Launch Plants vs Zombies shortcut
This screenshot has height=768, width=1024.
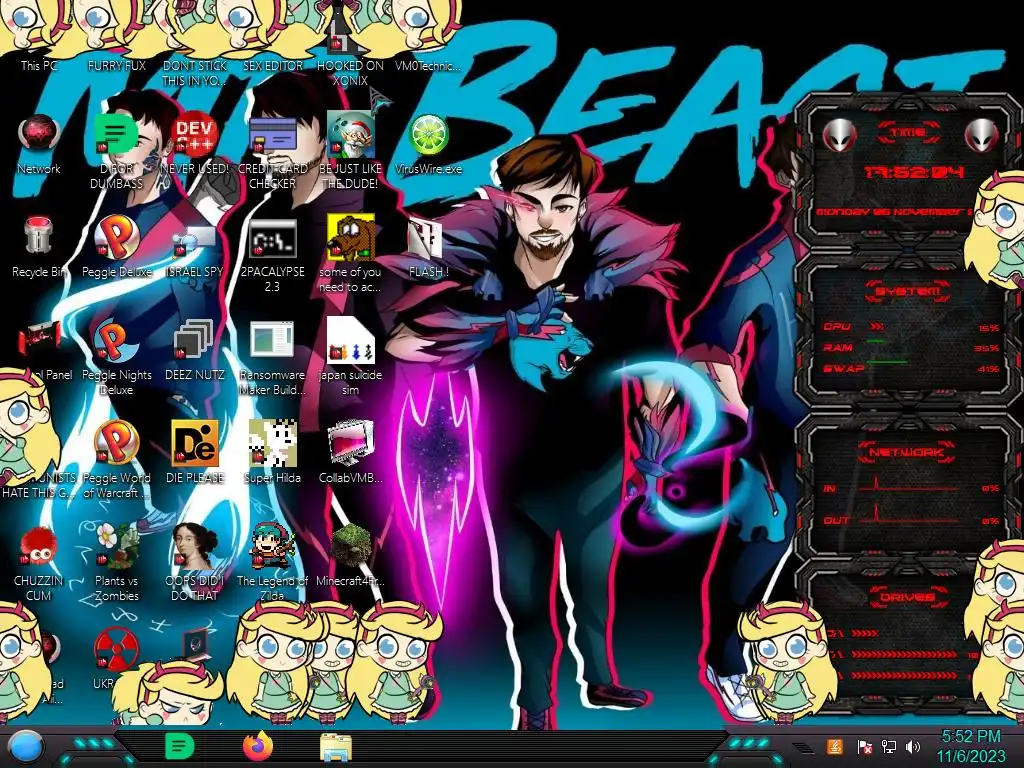[x=116, y=546]
